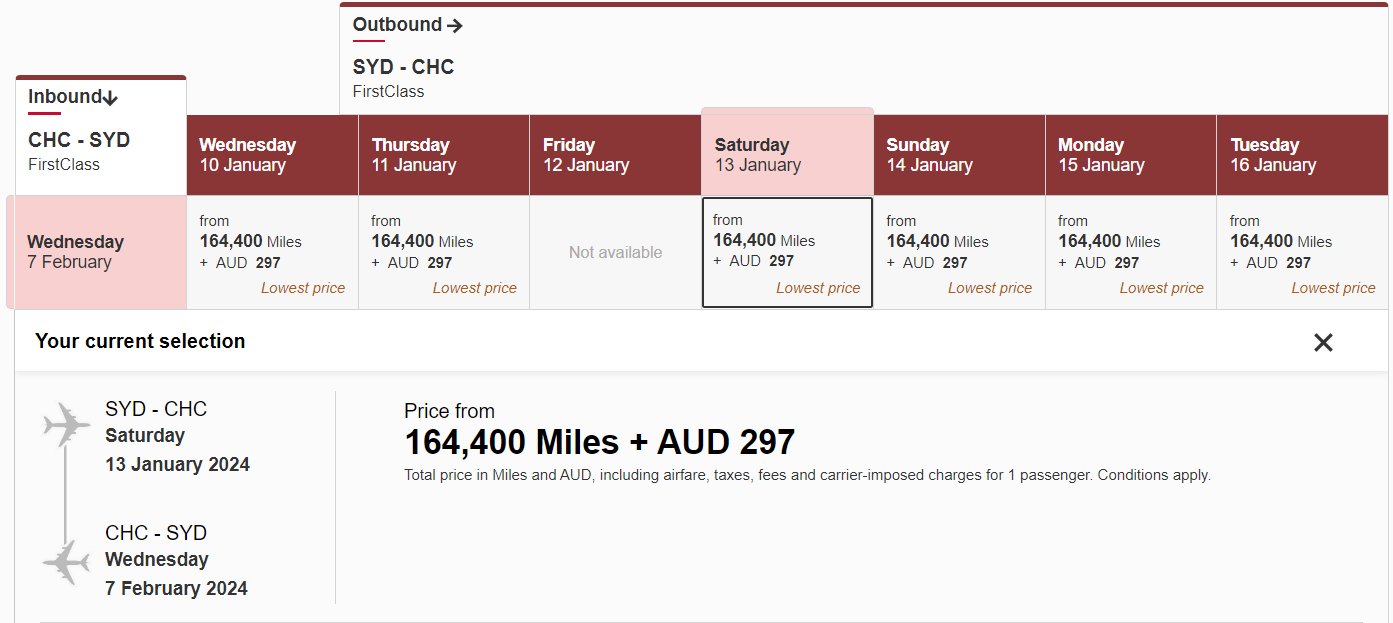Select Thursday 11 January column header
1393x623 pixels.
pyautogui.click(x=444, y=155)
